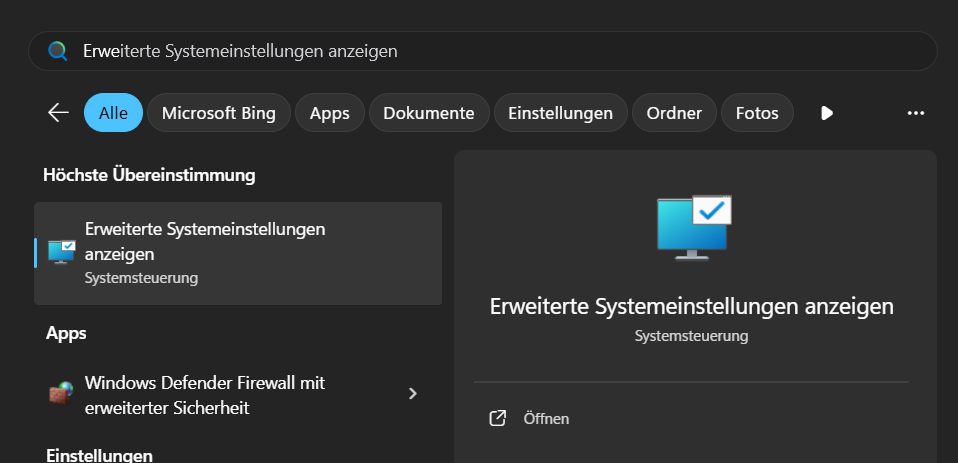Expand the Windows Defender Firewall chevron

(412, 394)
